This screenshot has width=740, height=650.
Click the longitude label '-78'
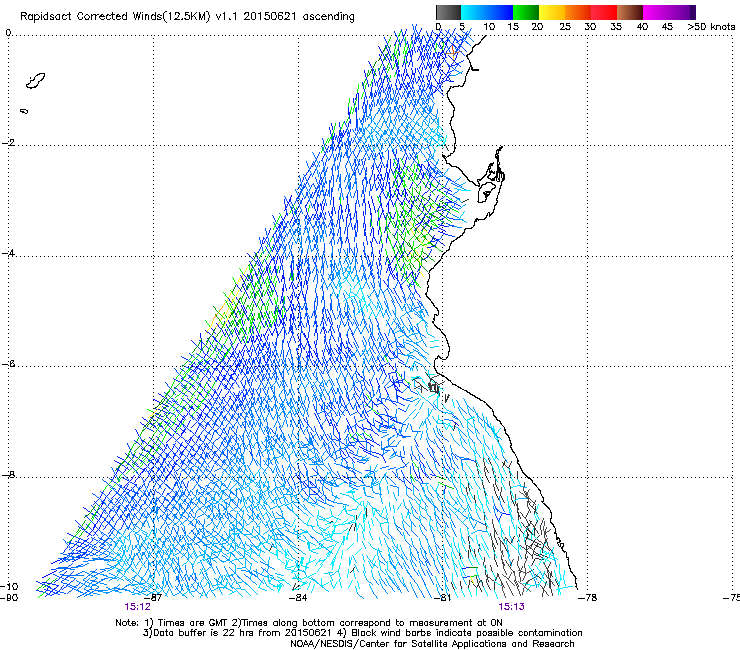[588, 598]
